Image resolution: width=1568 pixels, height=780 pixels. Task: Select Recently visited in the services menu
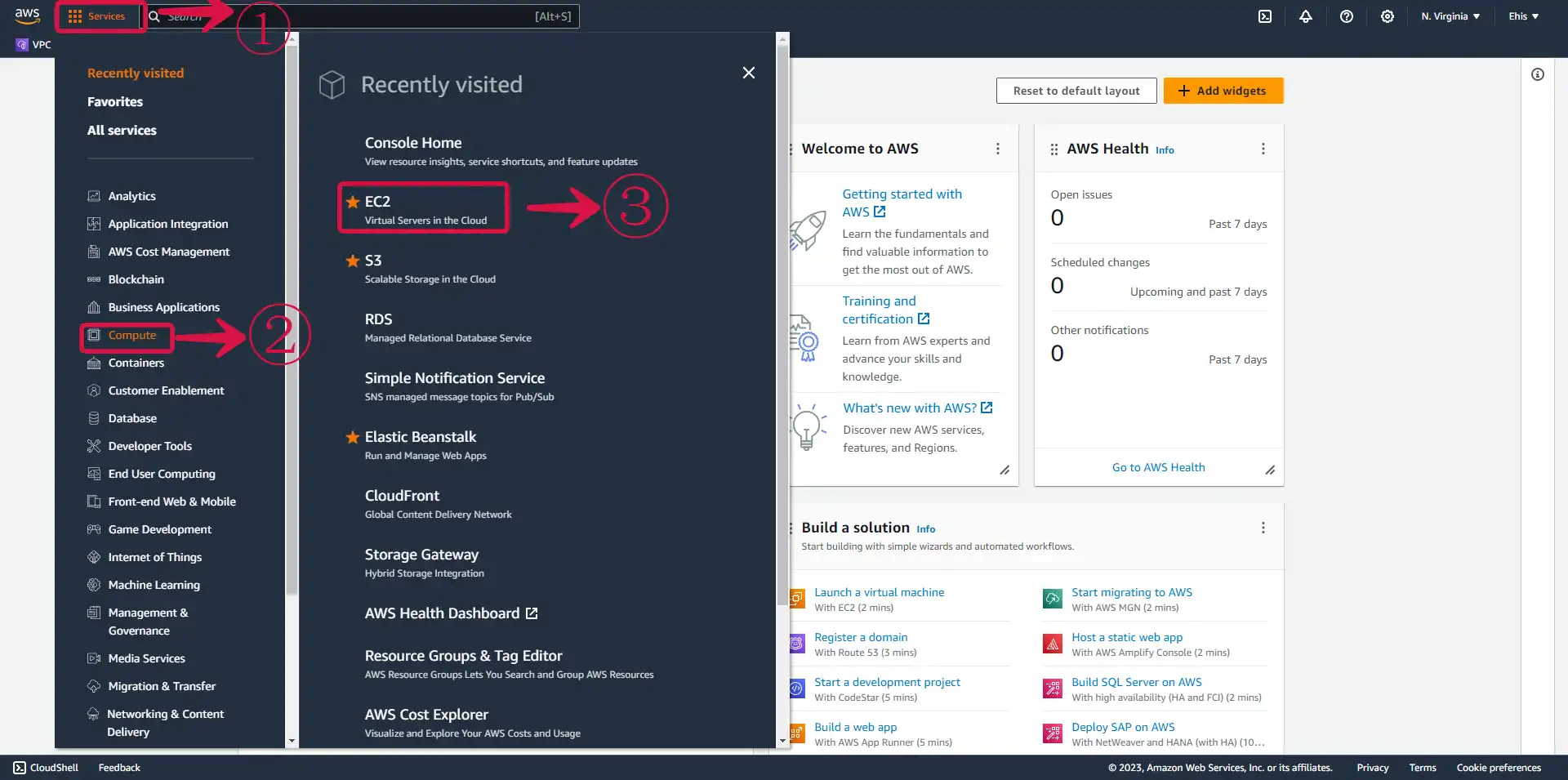(136, 73)
